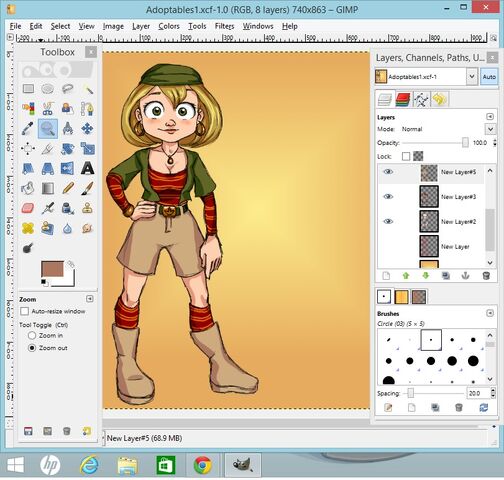Open the Filters menu
Image resolution: width=504 pixels, height=480 pixels.
click(224, 26)
